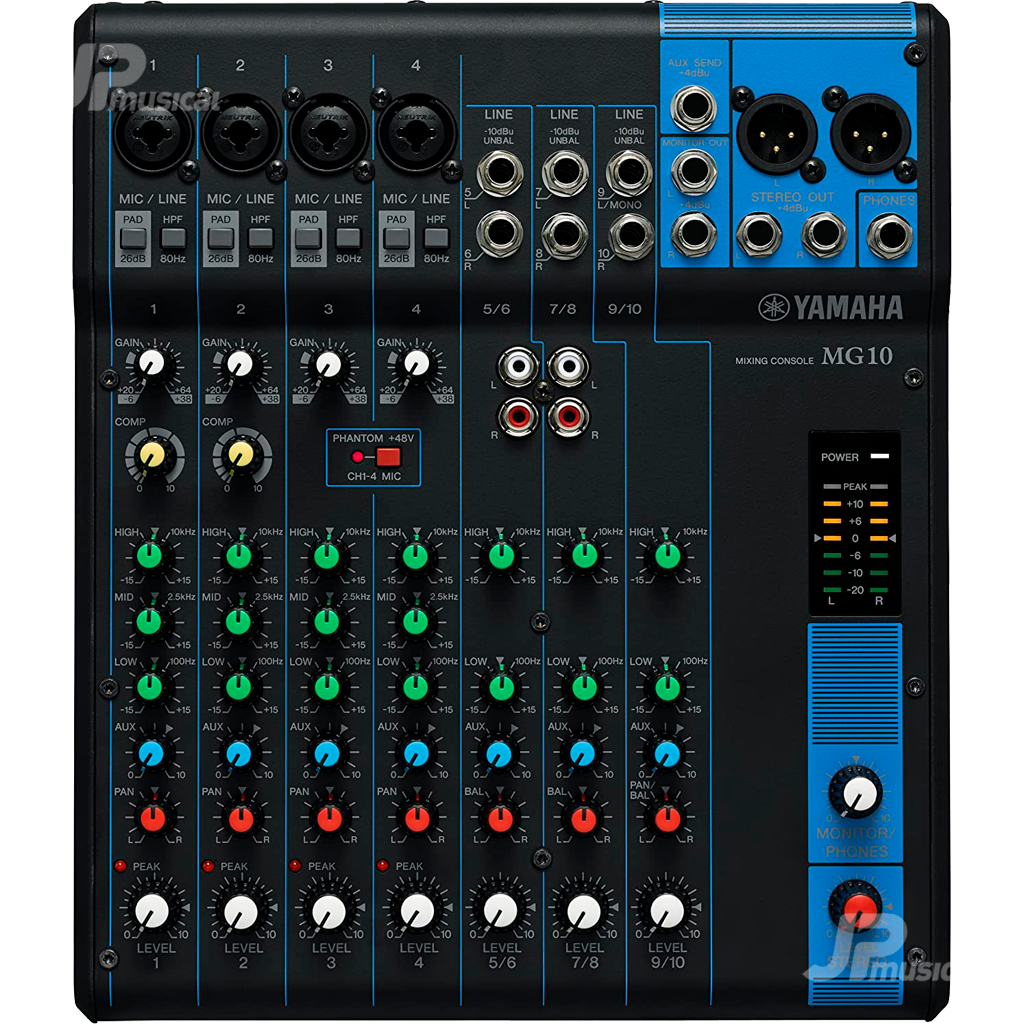Screen dimensions: 1024x1024
Task: Toggle the PAD 26dB switch on channel 3
Action: tap(308, 238)
